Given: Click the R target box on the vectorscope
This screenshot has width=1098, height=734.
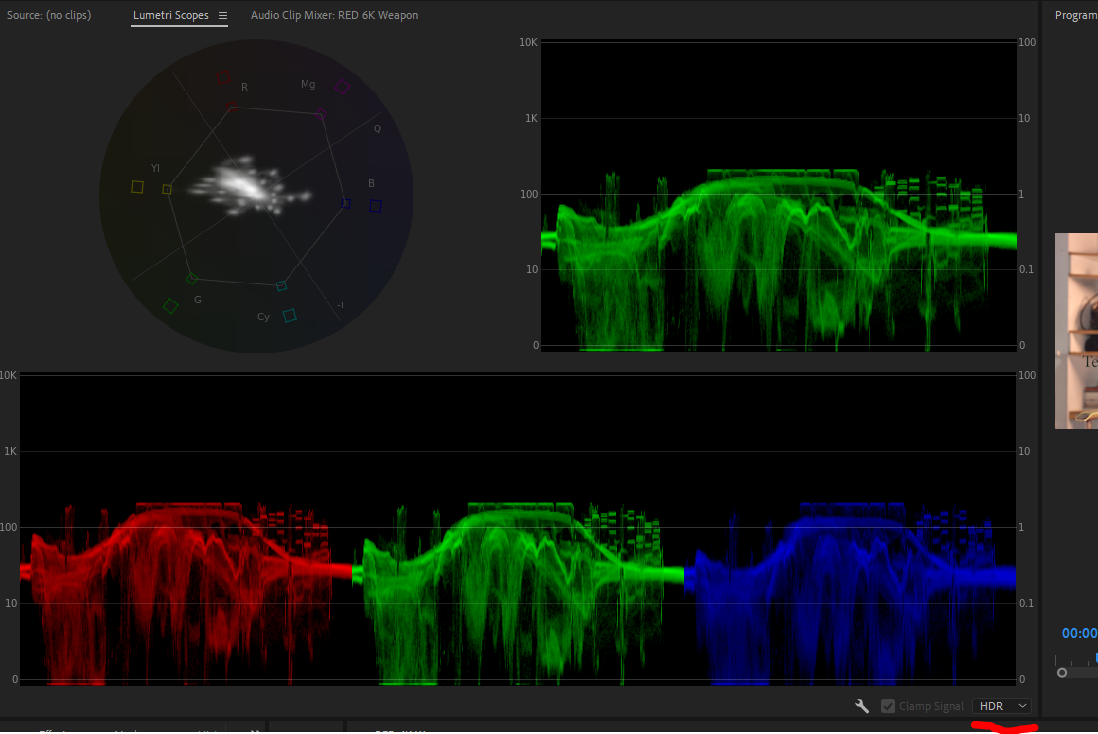Looking at the screenshot, I should tap(222, 79).
